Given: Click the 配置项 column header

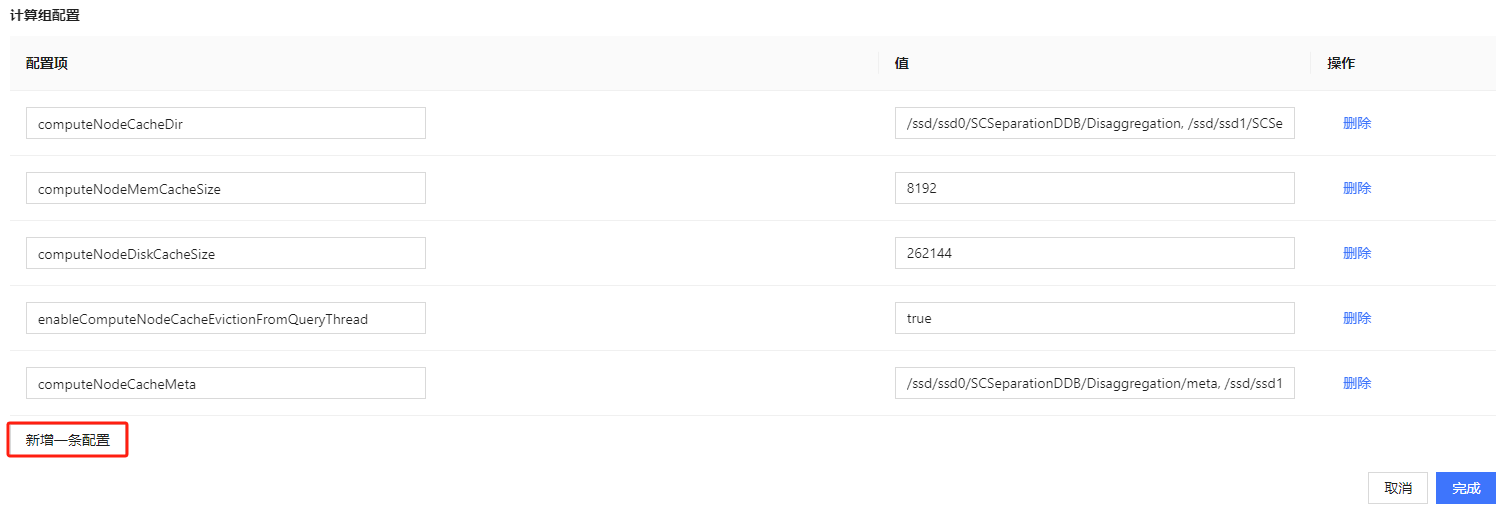Looking at the screenshot, I should (47, 63).
